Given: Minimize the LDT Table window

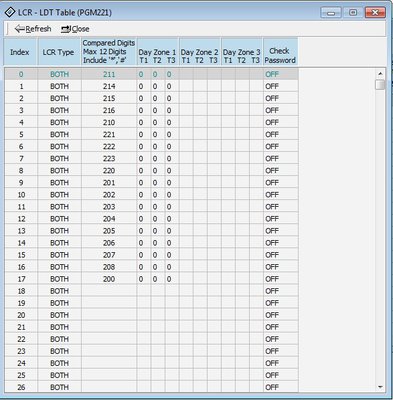Looking at the screenshot, I should (331, 13).
